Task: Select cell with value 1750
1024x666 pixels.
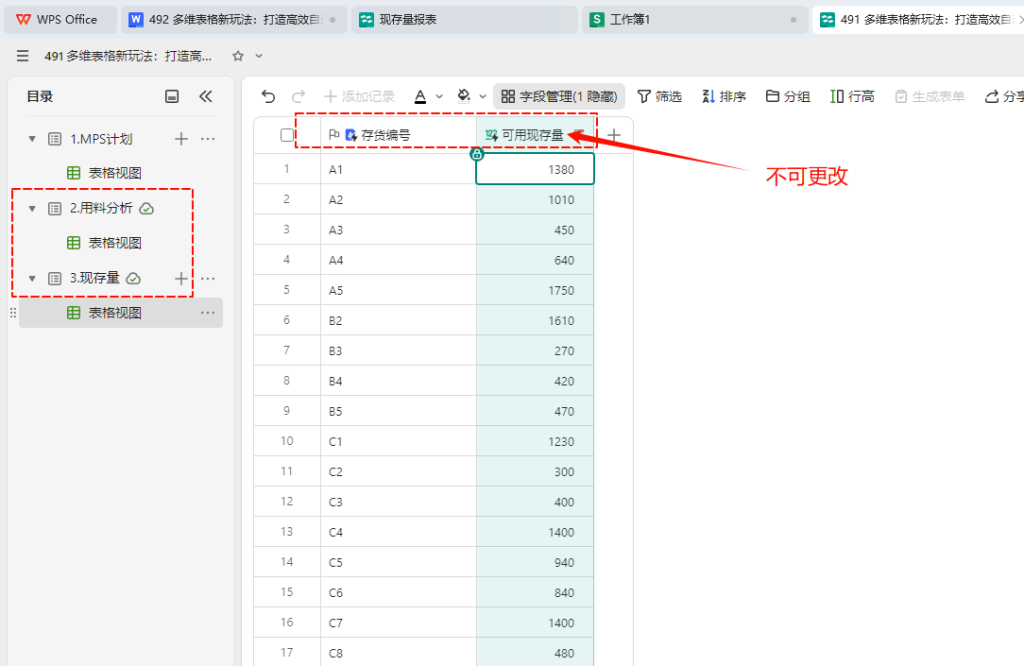Action: (x=535, y=291)
